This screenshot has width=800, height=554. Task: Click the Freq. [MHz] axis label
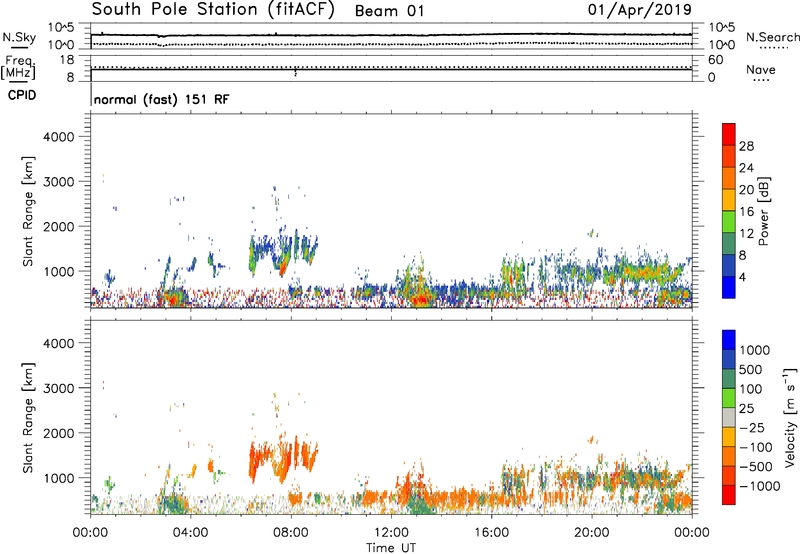click(x=19, y=67)
